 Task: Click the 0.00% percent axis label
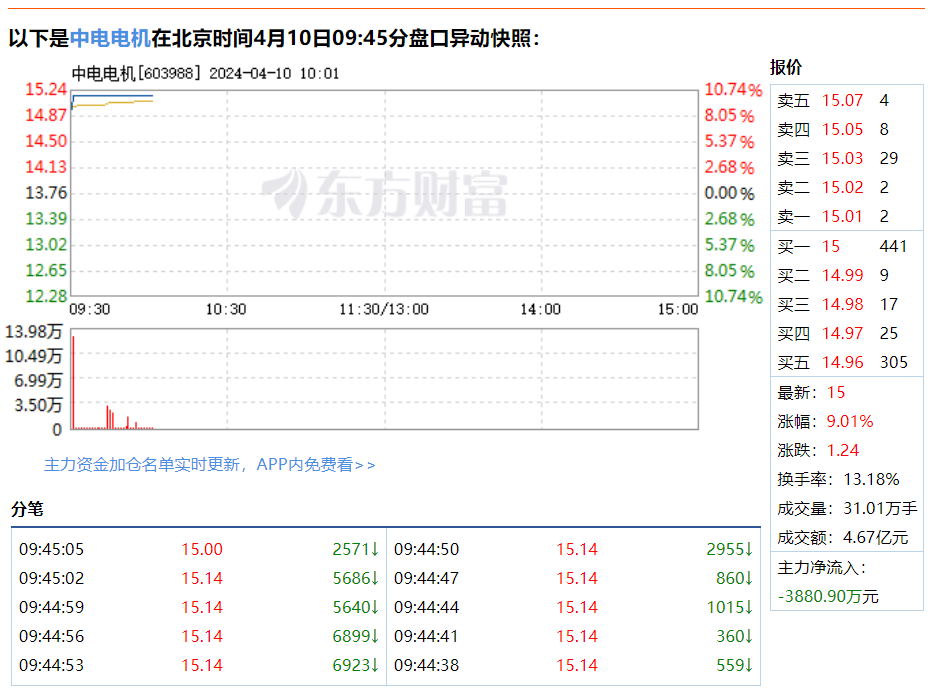click(729, 193)
